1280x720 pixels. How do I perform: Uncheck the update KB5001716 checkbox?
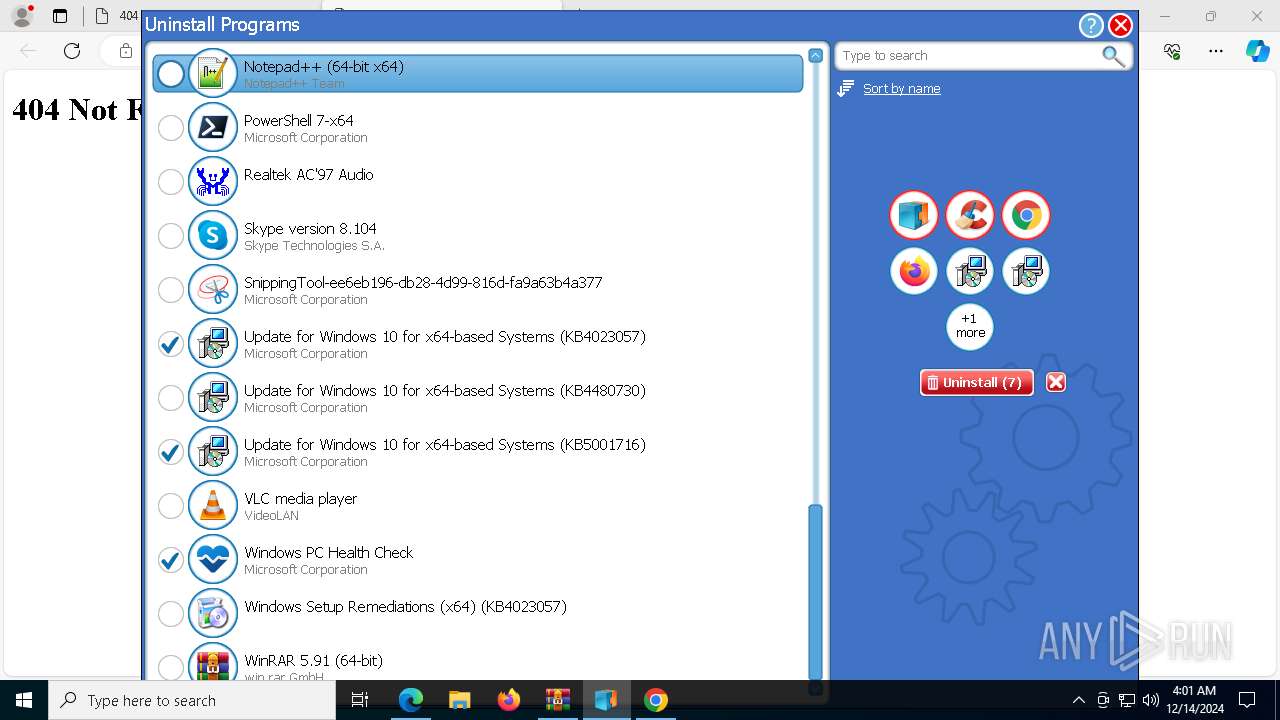171,452
